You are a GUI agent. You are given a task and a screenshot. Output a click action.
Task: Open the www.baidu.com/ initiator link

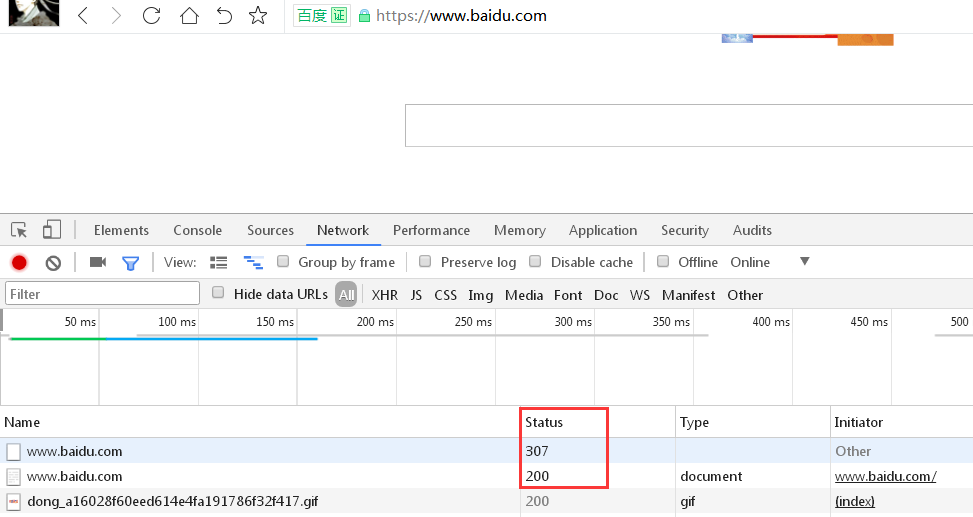pyautogui.click(x=886, y=477)
